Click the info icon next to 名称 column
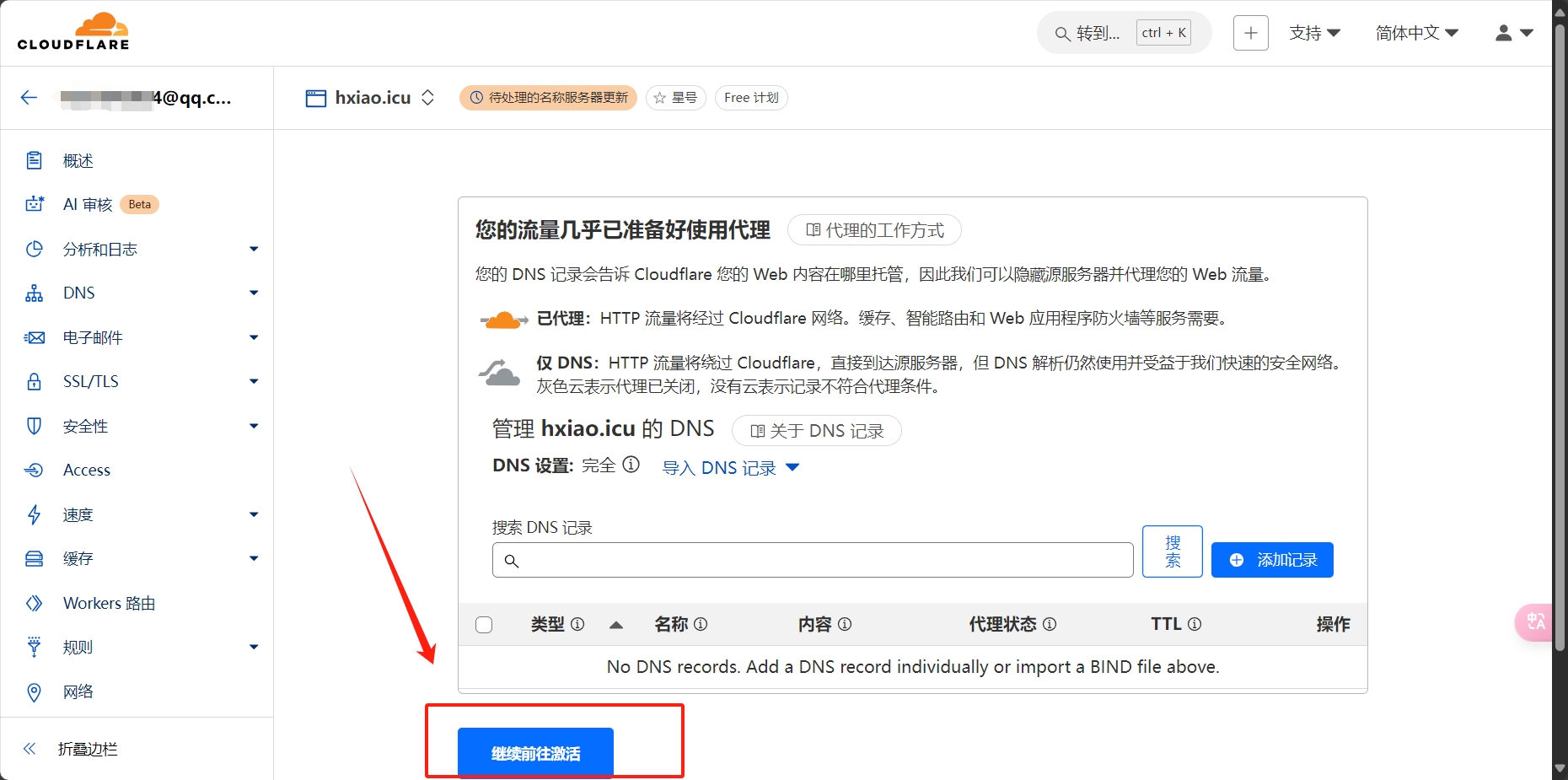The width and height of the screenshot is (1568, 780). (x=701, y=624)
